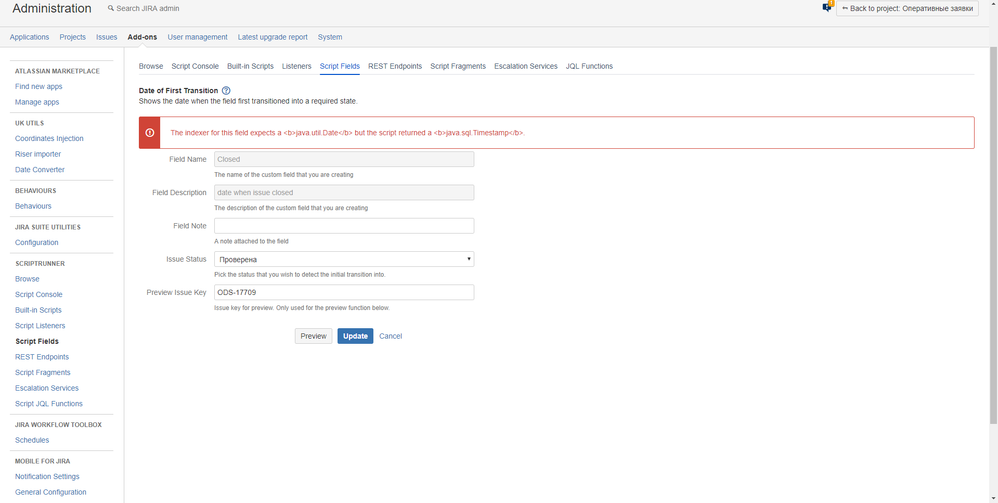The height and width of the screenshot is (503, 998).
Task: Switch to the Browse tab of ScriptRunner
Action: [x=151, y=66]
